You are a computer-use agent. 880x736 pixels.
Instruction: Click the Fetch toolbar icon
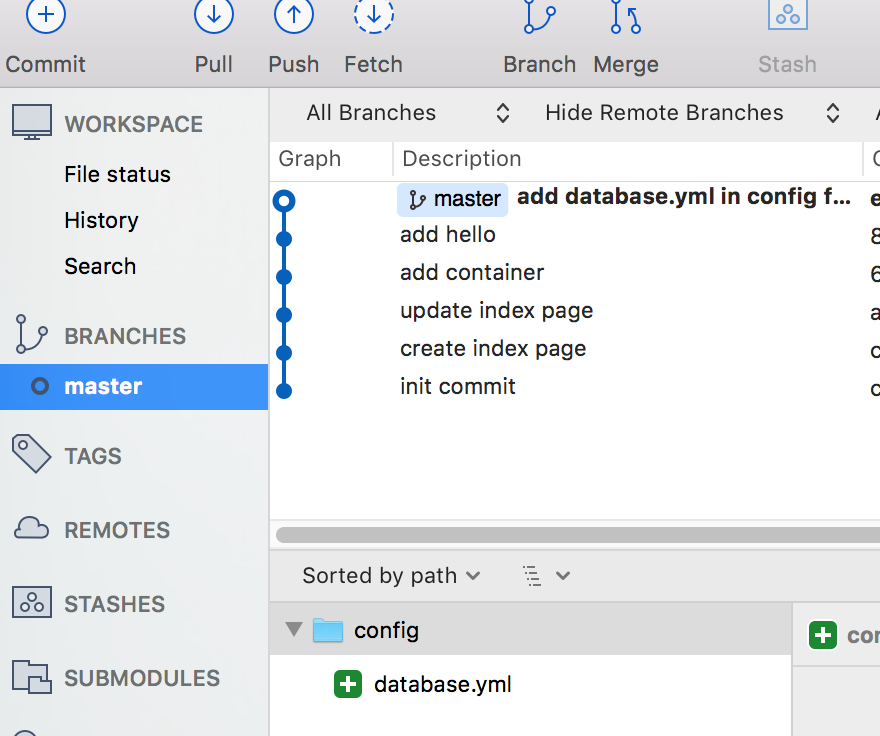373,16
